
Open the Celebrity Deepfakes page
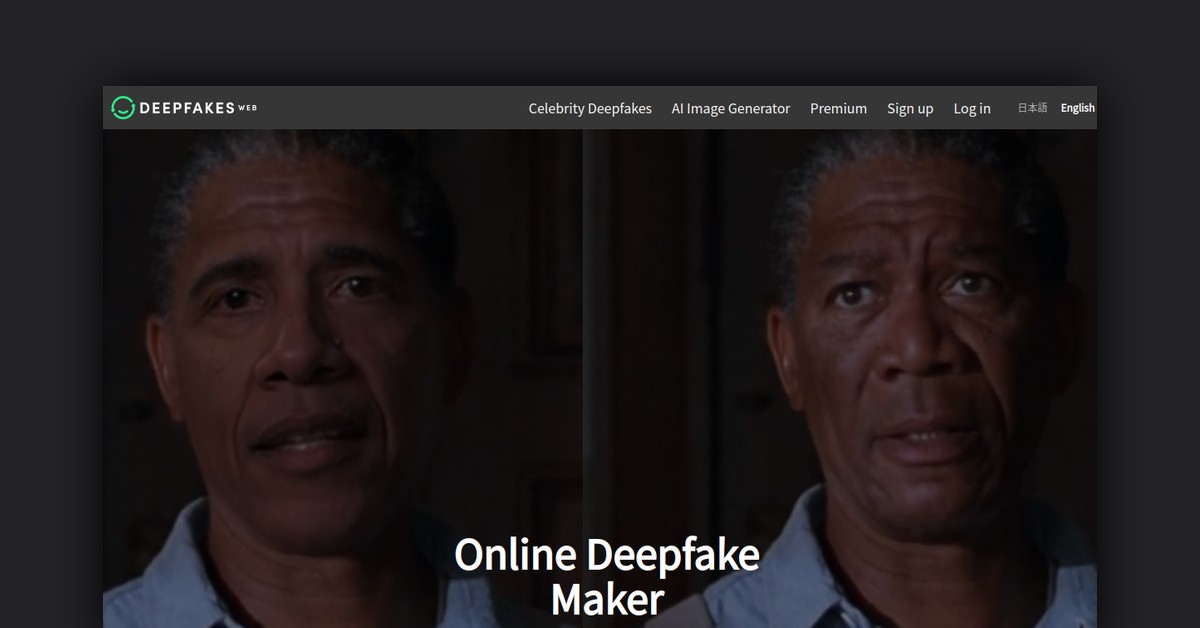pos(589,108)
